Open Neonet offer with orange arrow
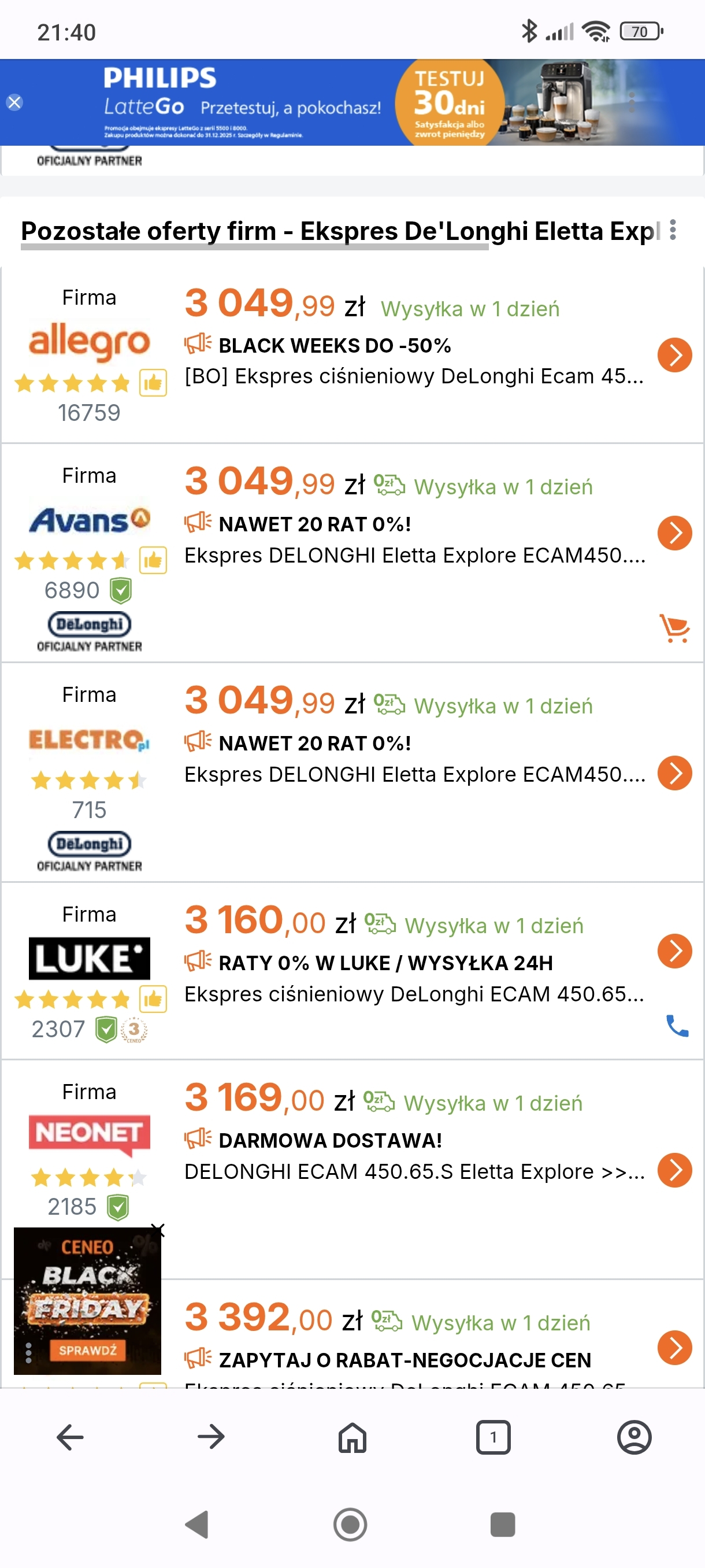The width and height of the screenshot is (705, 1568). point(674,1170)
